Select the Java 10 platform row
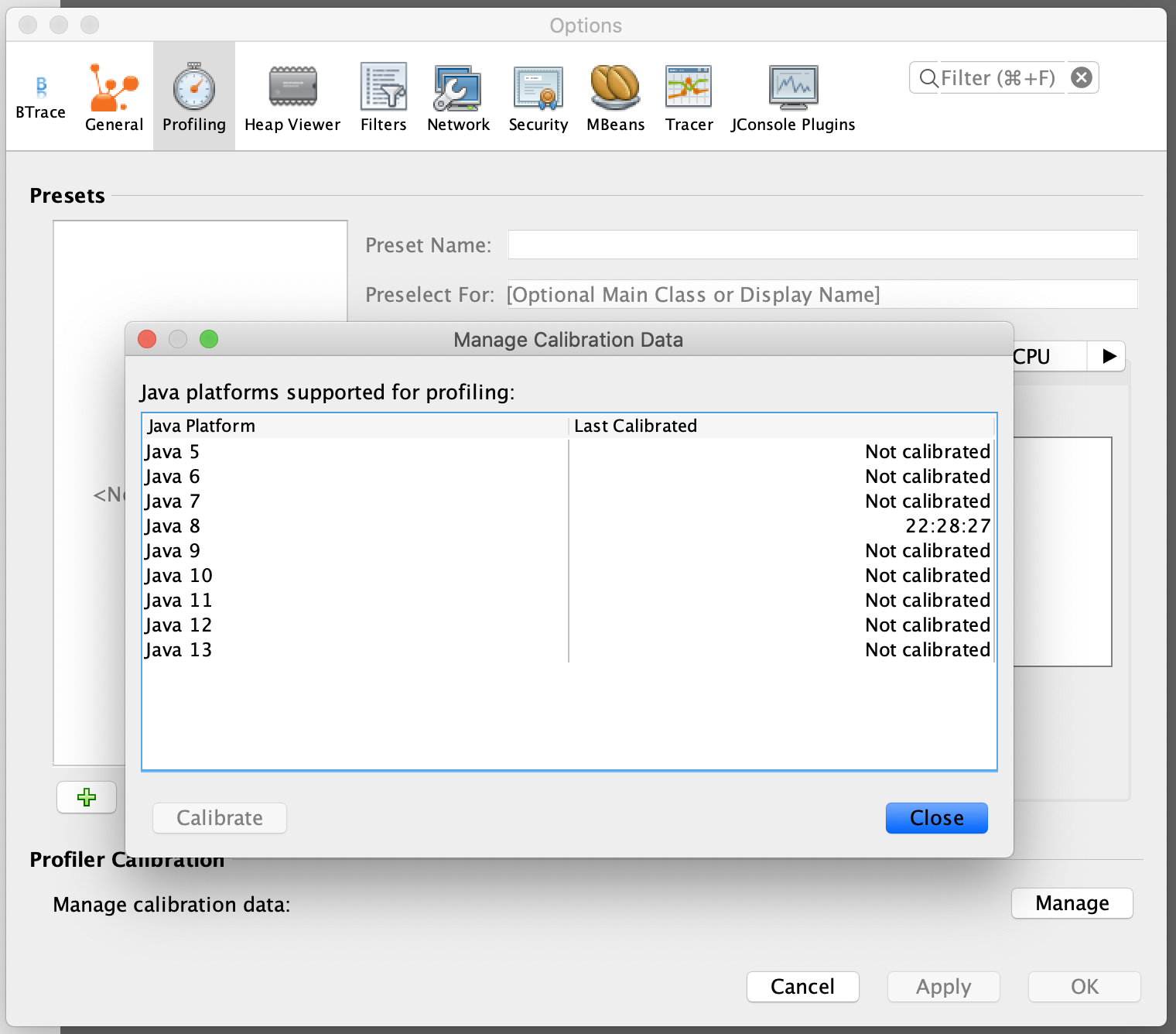1176x1034 pixels. (569, 576)
